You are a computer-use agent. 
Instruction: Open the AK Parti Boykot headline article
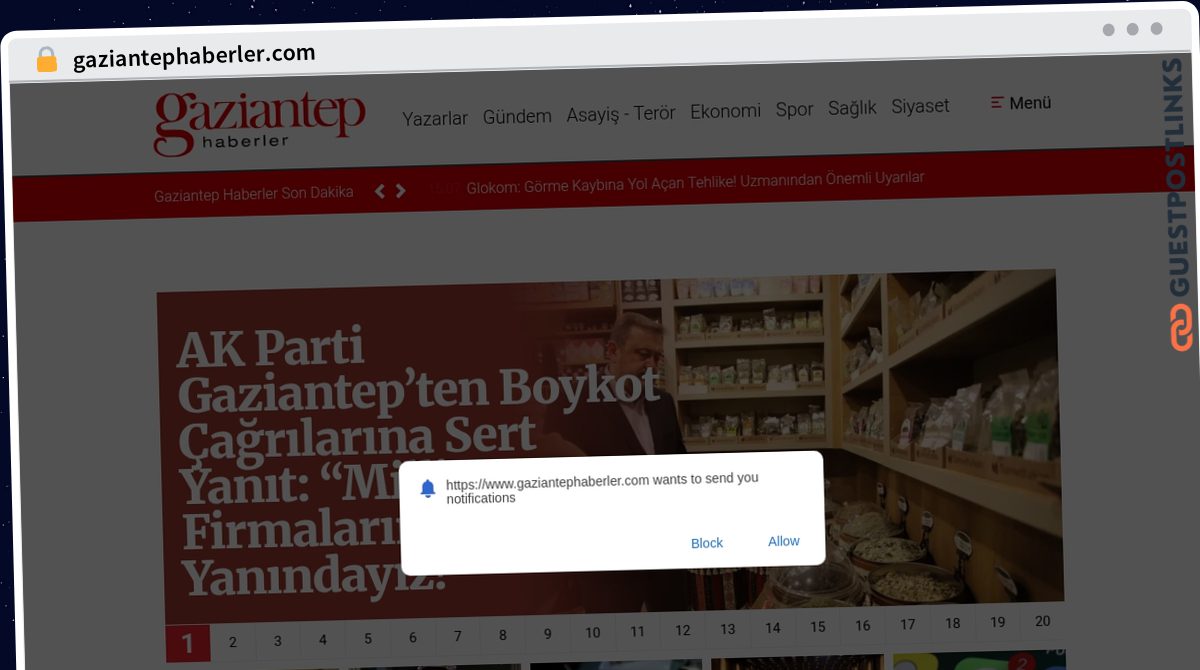coord(420,460)
